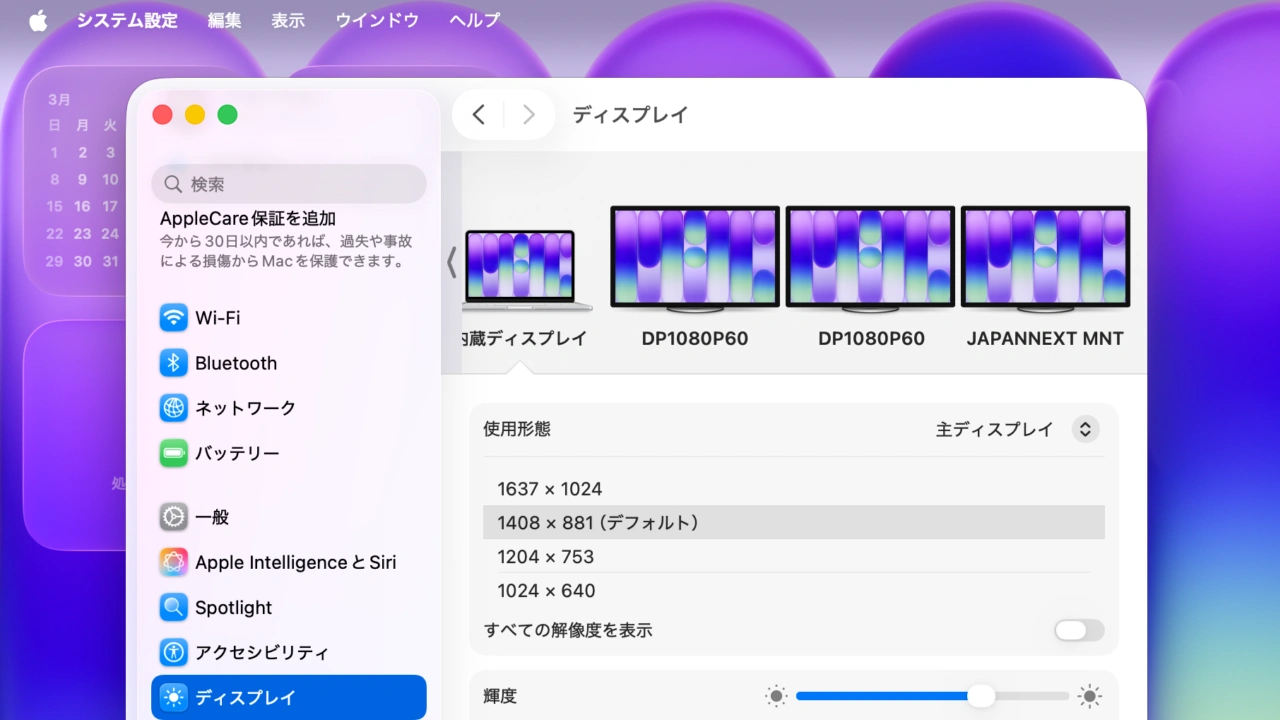Open Spotlight settings from sidebar
1280x720 pixels.
point(173,607)
